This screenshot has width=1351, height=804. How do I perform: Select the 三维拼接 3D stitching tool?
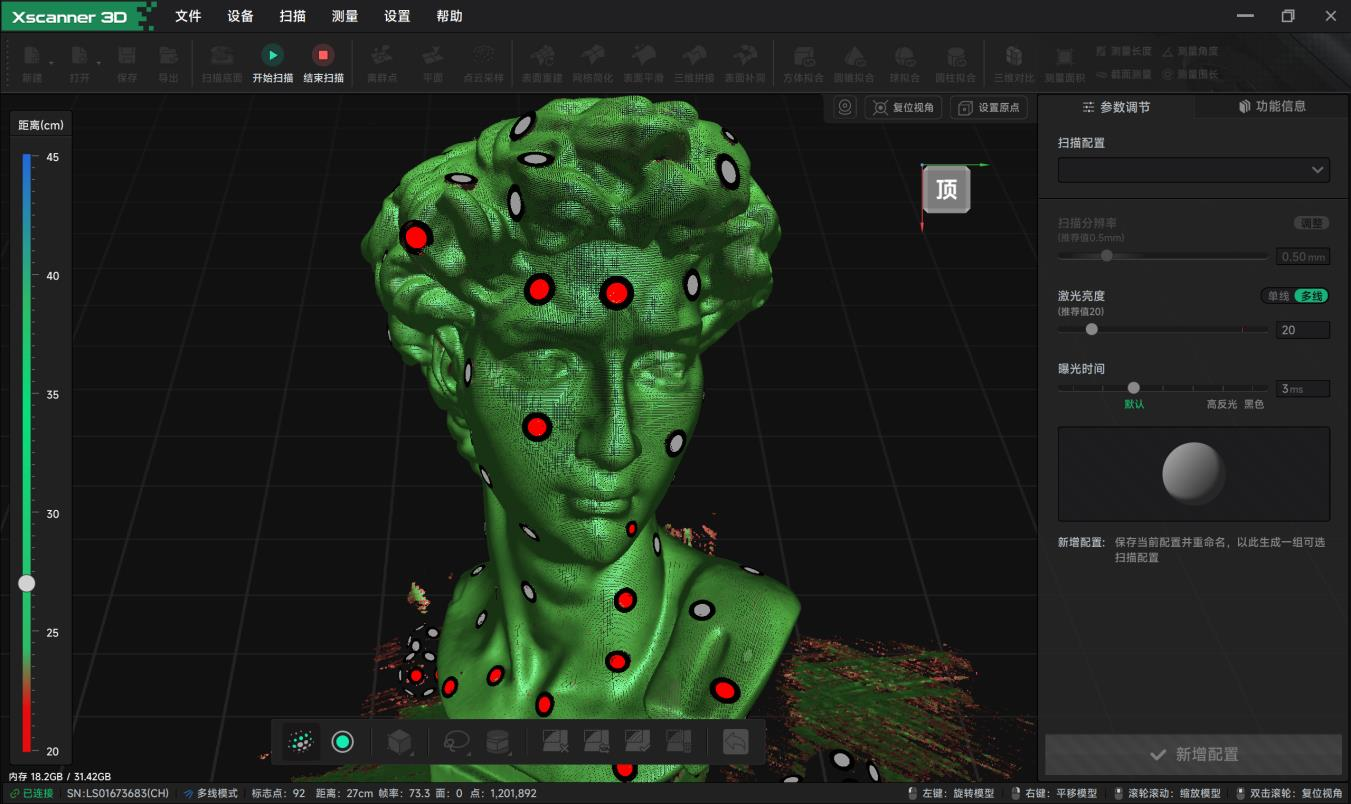pyautogui.click(x=694, y=63)
